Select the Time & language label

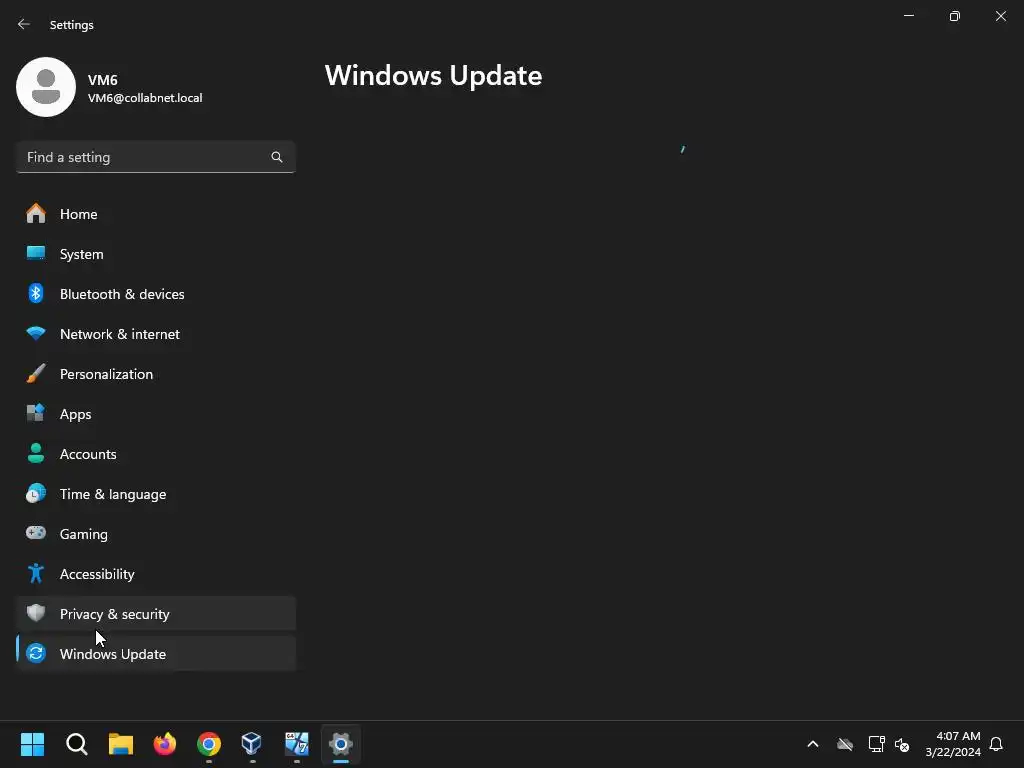(x=112, y=494)
